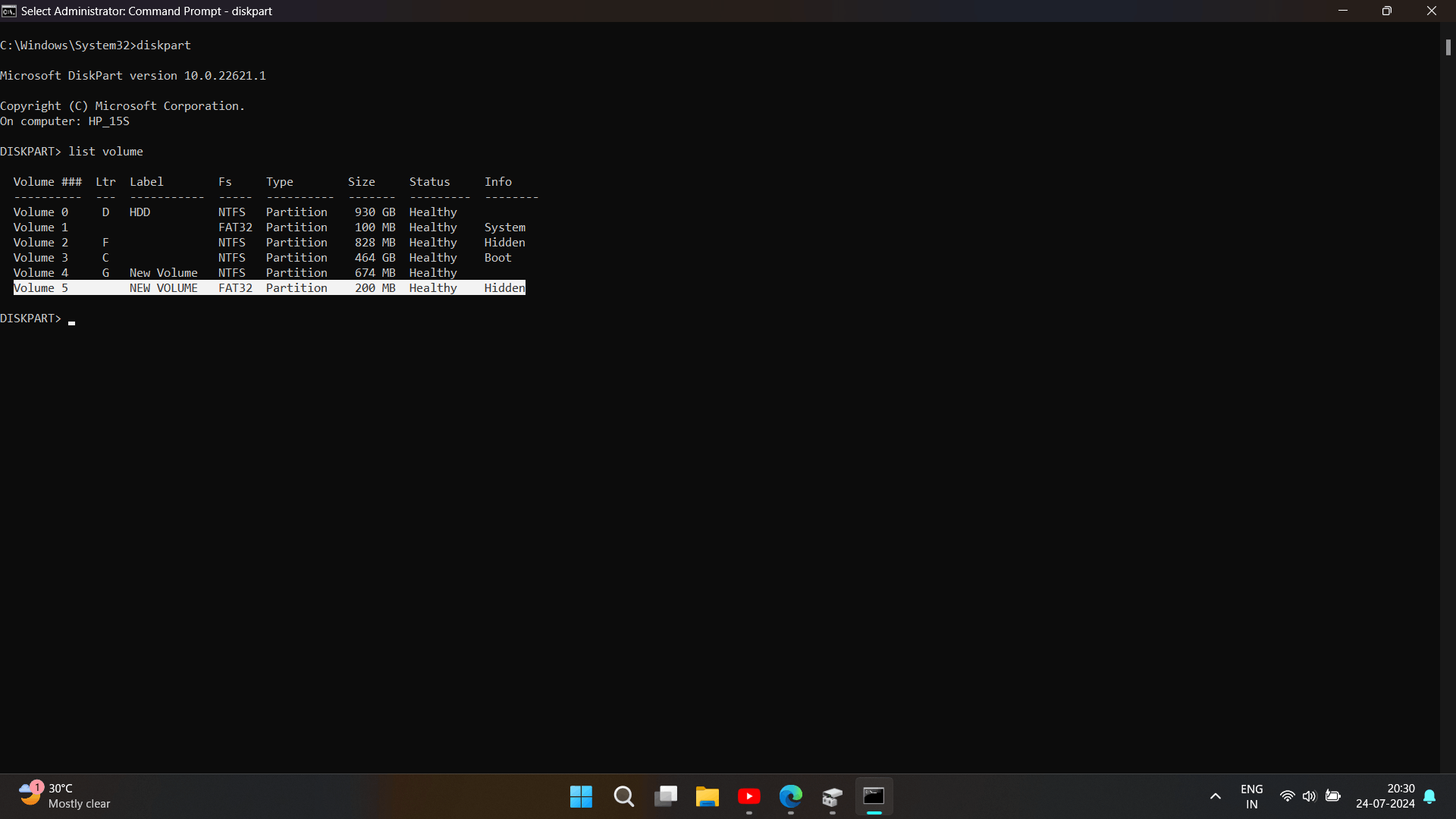Click the console vertical scrollbar thumb

point(1448,47)
